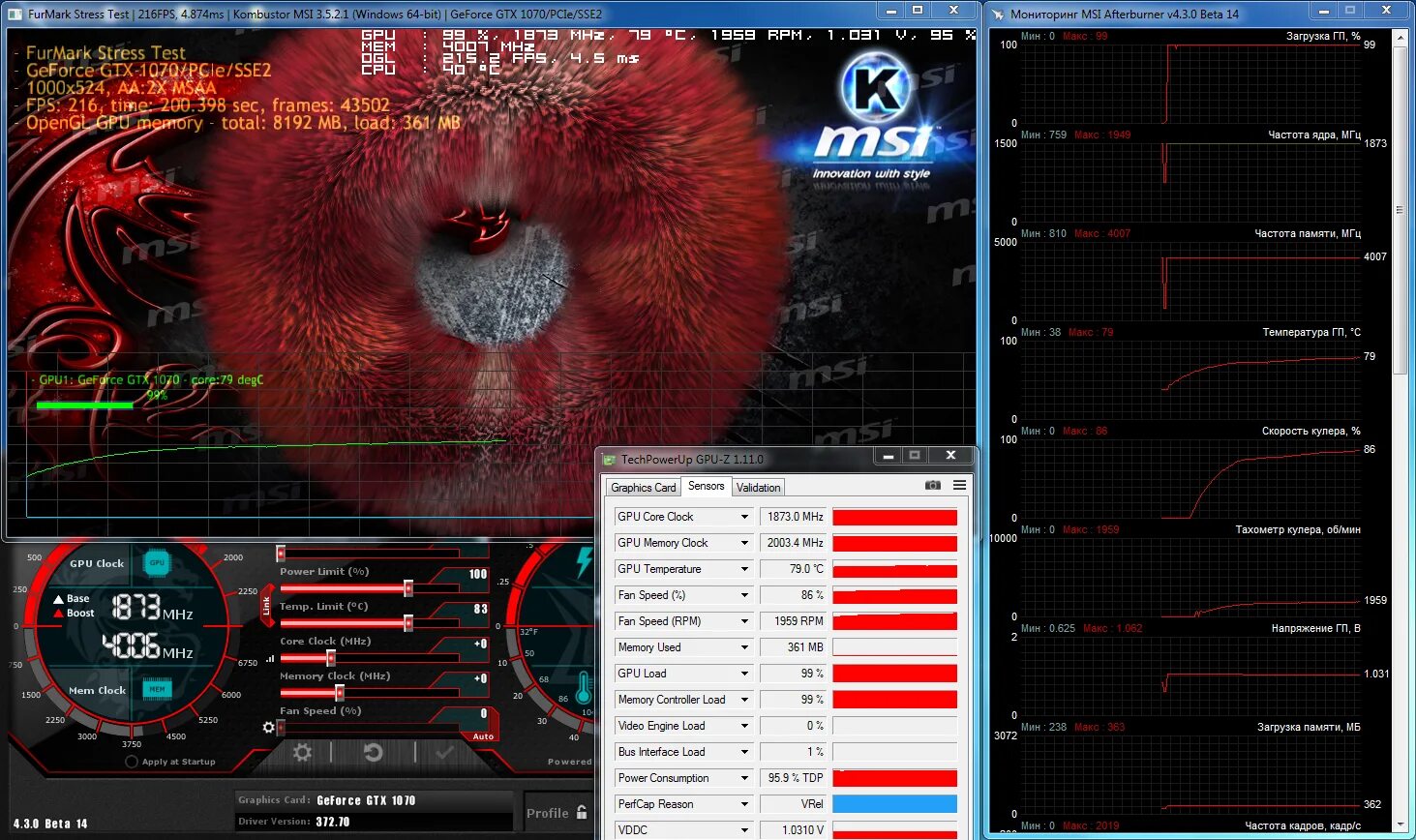Expand Memory Controller Load sensor dropdown
This screenshot has width=1416, height=840.
[744, 700]
